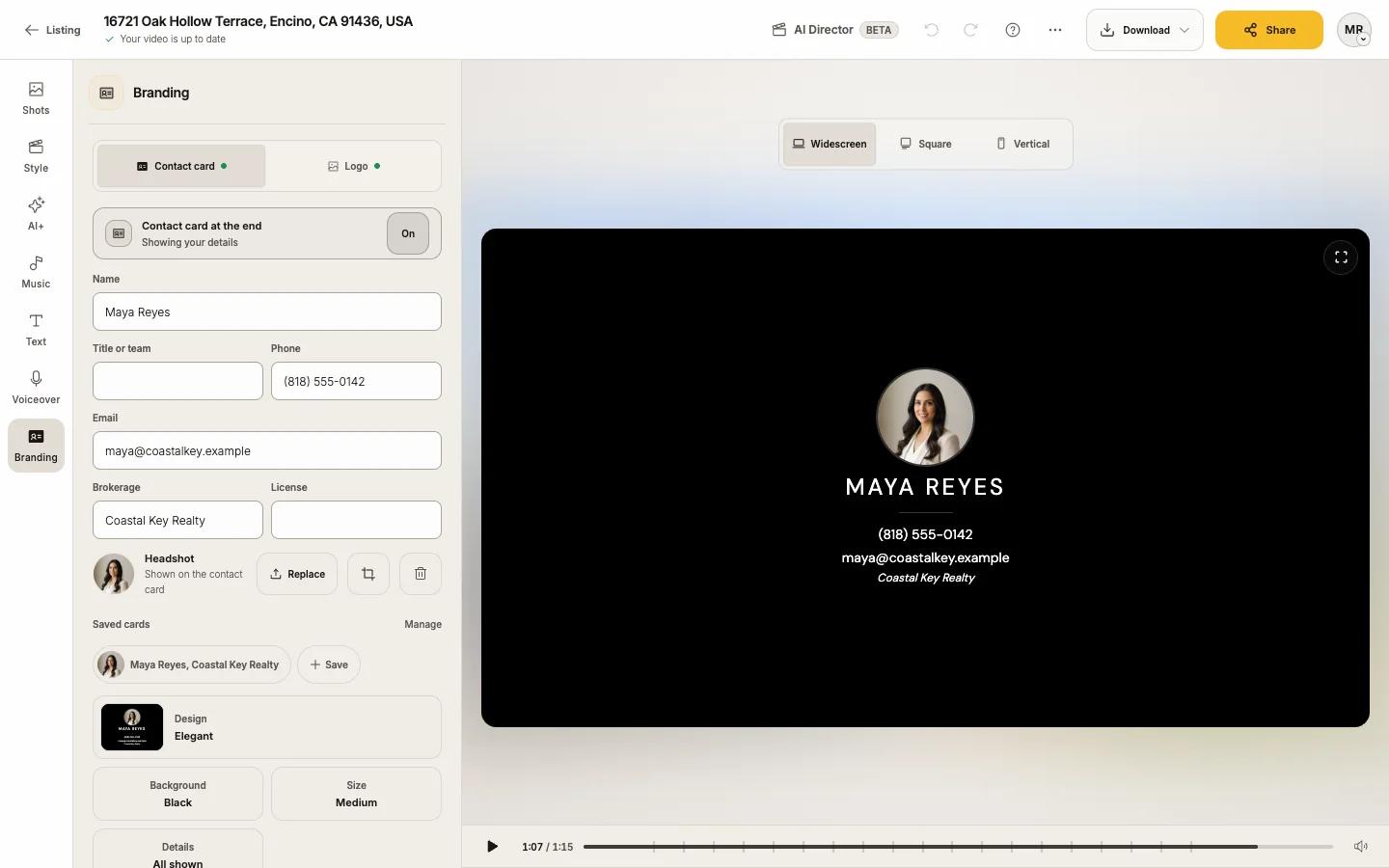Viewport: 1389px width, 868px height.
Task: Open the MR account avatar menu
Action: (x=1354, y=30)
